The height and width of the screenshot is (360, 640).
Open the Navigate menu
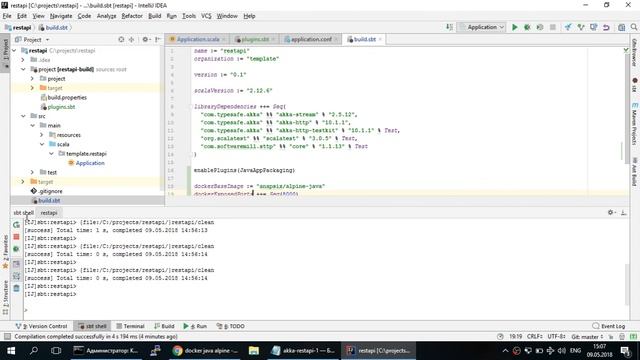point(61,16)
